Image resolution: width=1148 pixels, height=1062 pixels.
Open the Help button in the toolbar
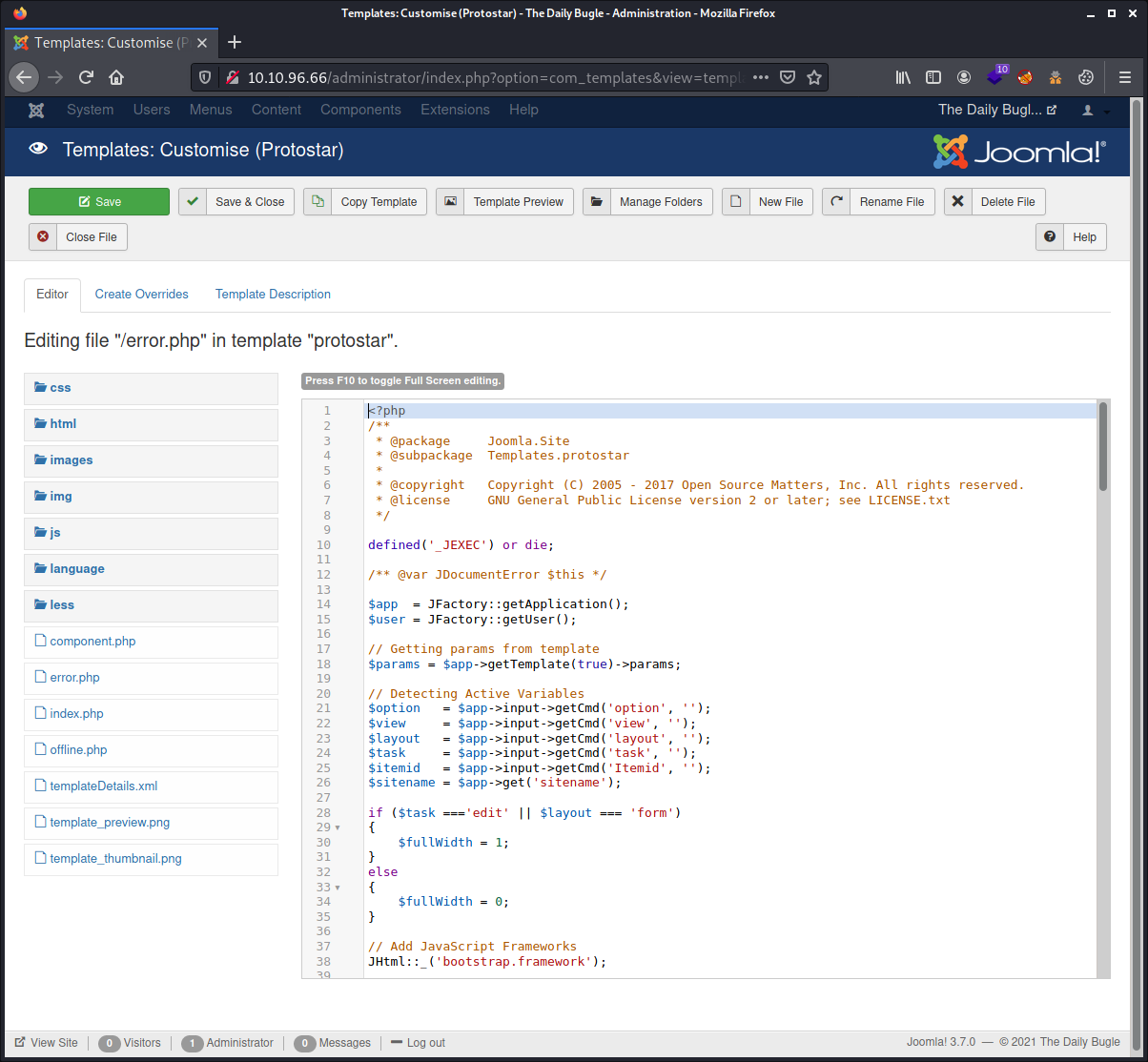[x=1071, y=236]
